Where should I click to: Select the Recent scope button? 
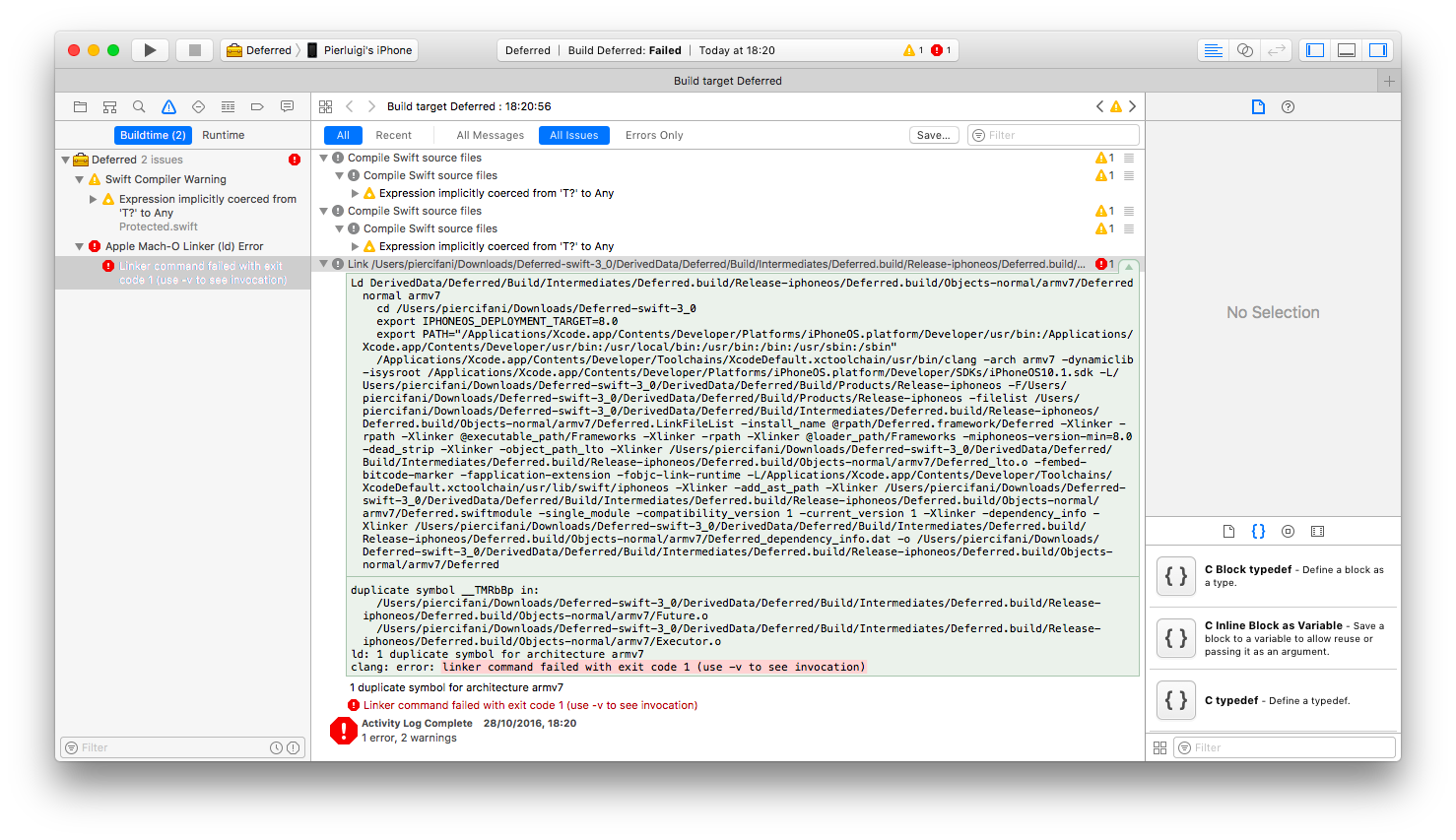(393, 135)
